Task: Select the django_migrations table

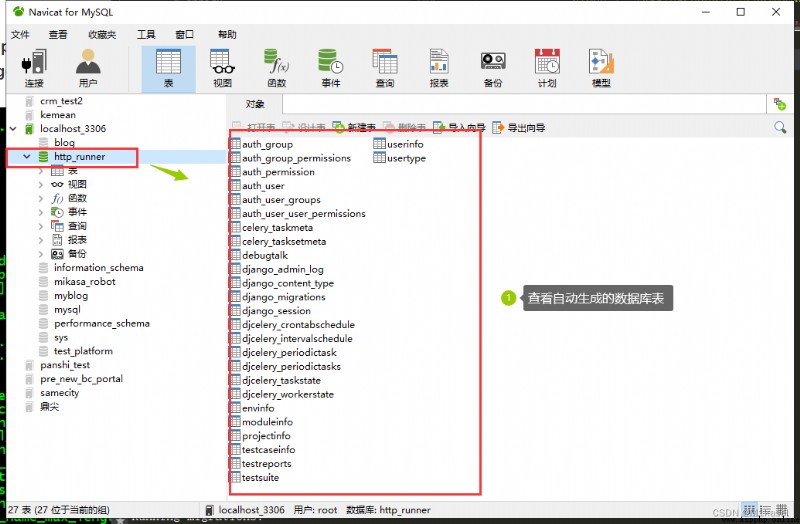Action: pos(283,297)
